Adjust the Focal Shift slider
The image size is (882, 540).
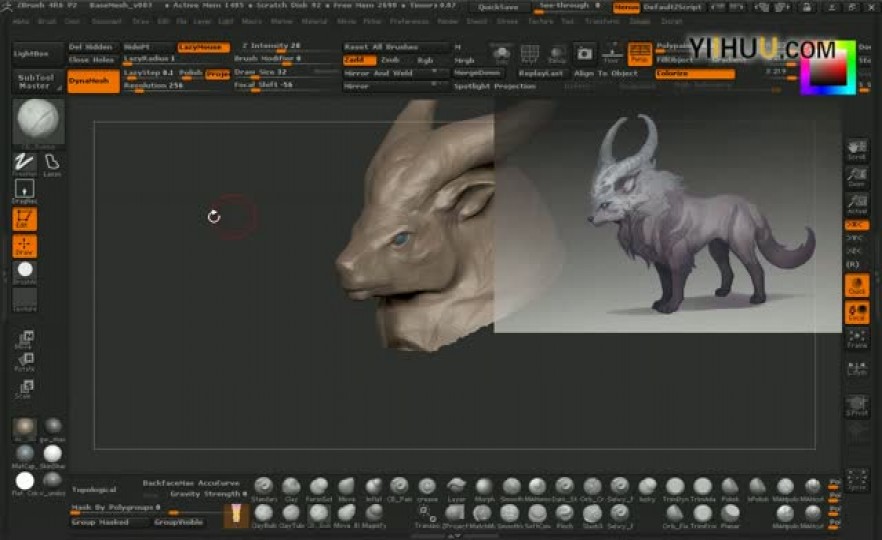(286, 86)
